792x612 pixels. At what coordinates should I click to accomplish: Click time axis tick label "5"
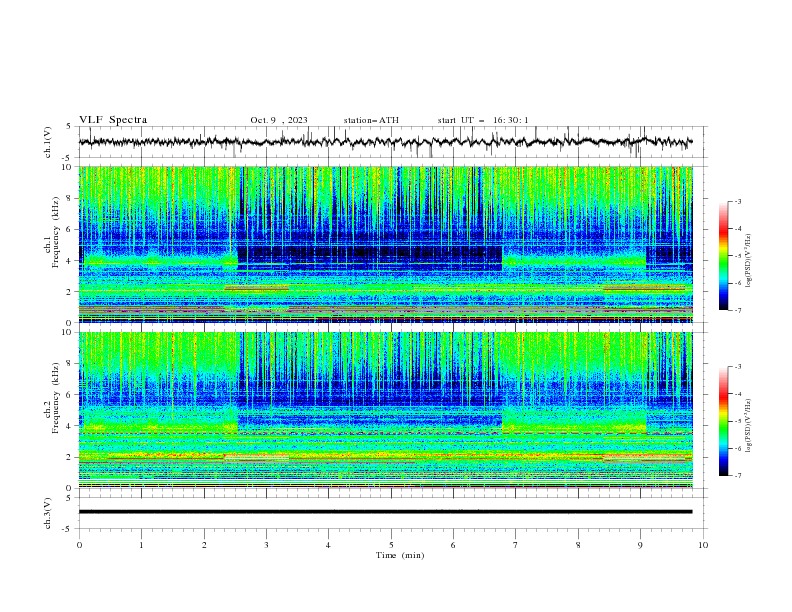point(391,545)
